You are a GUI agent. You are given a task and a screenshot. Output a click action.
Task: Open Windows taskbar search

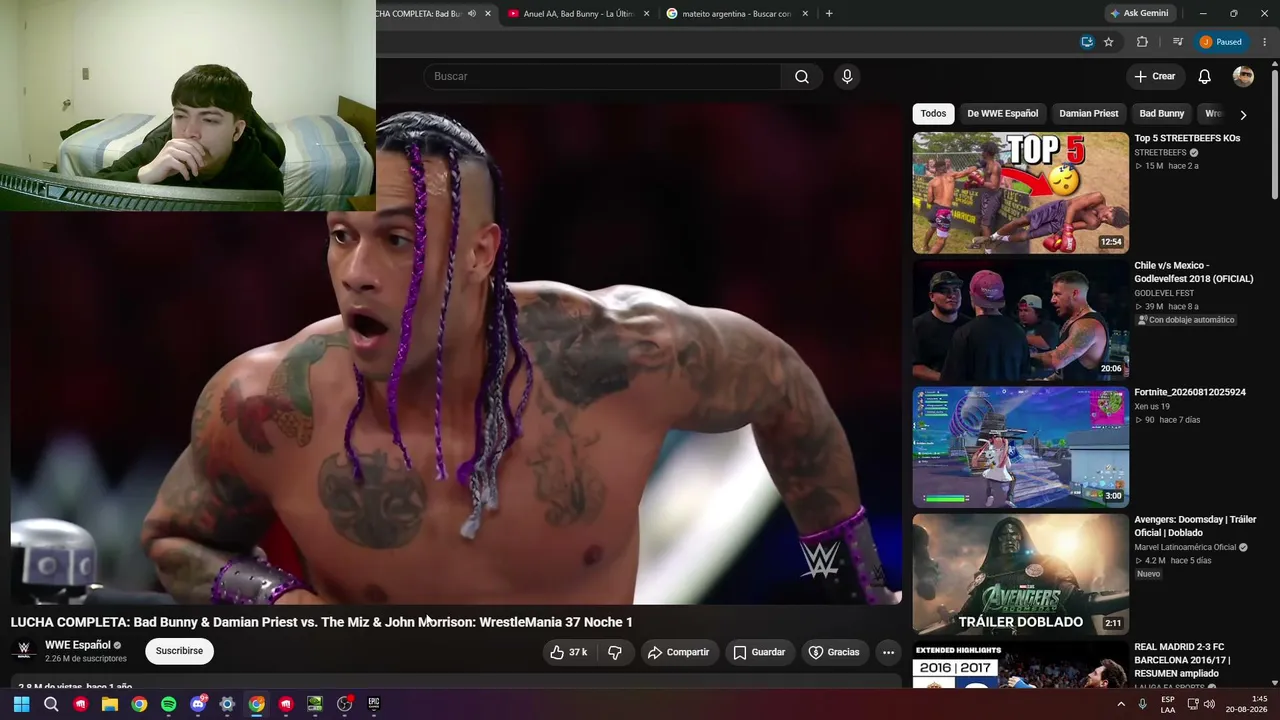(51, 704)
